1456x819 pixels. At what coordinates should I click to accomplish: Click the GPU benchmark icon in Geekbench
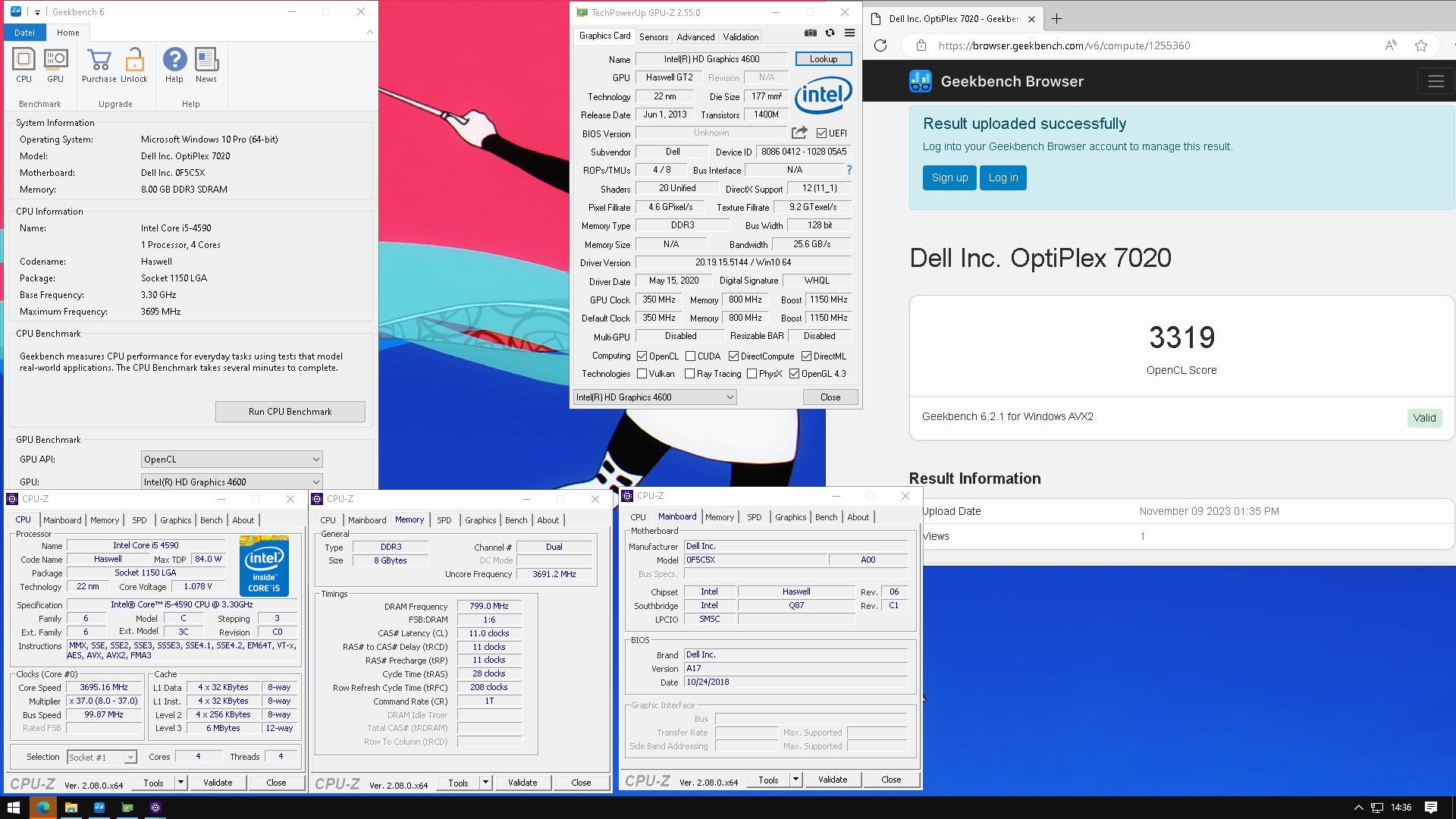coord(55,64)
